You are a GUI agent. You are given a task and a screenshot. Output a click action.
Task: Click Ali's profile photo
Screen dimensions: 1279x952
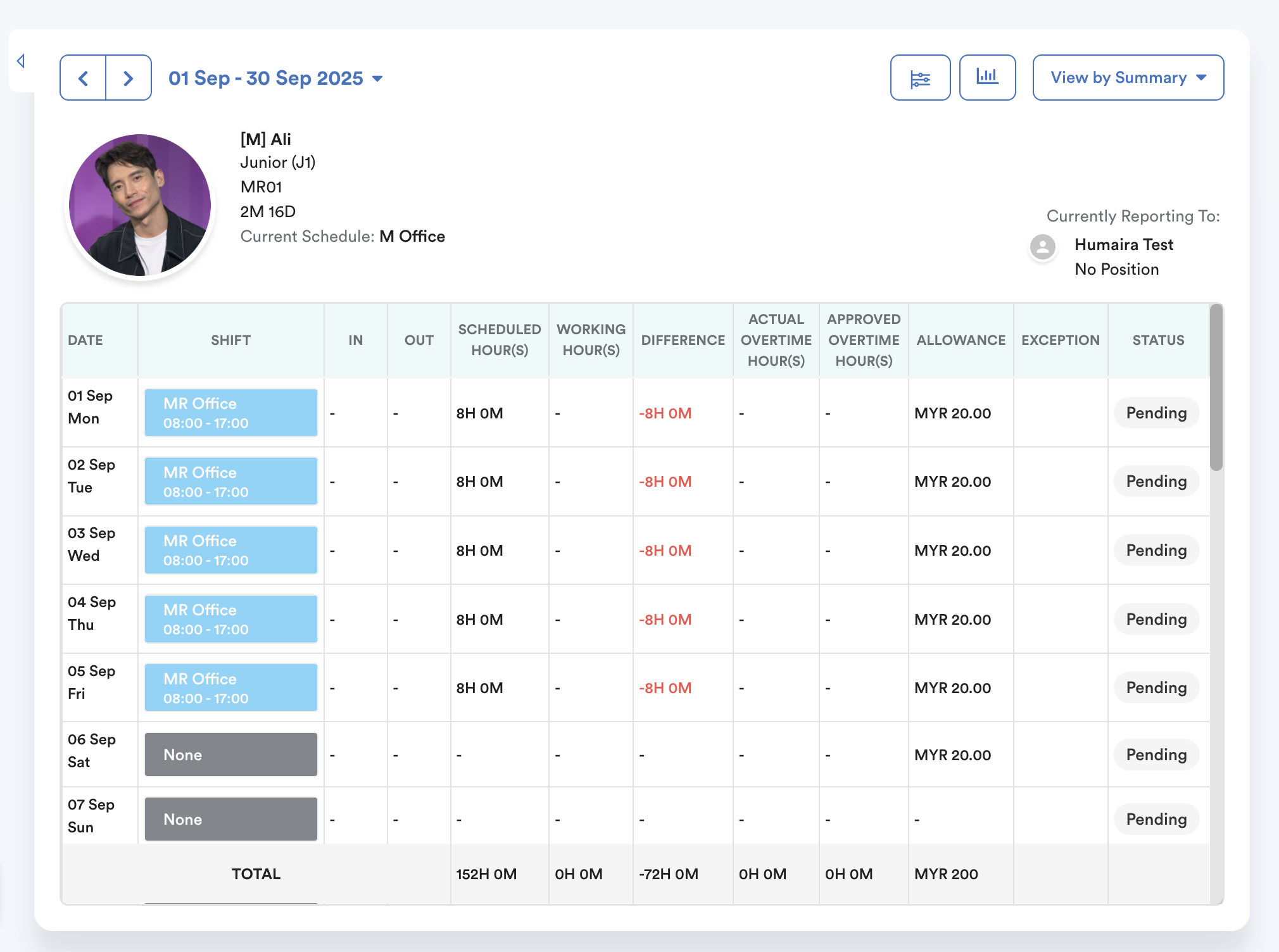click(x=140, y=205)
